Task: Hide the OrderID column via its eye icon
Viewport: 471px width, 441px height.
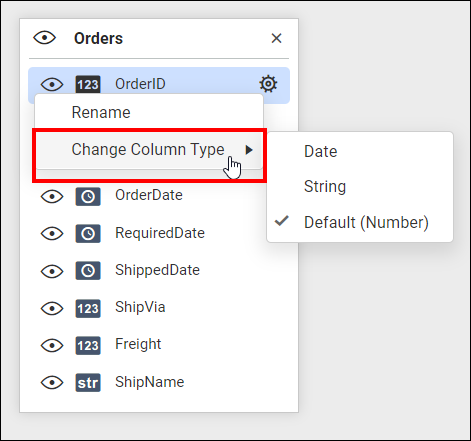Action: click(x=52, y=84)
